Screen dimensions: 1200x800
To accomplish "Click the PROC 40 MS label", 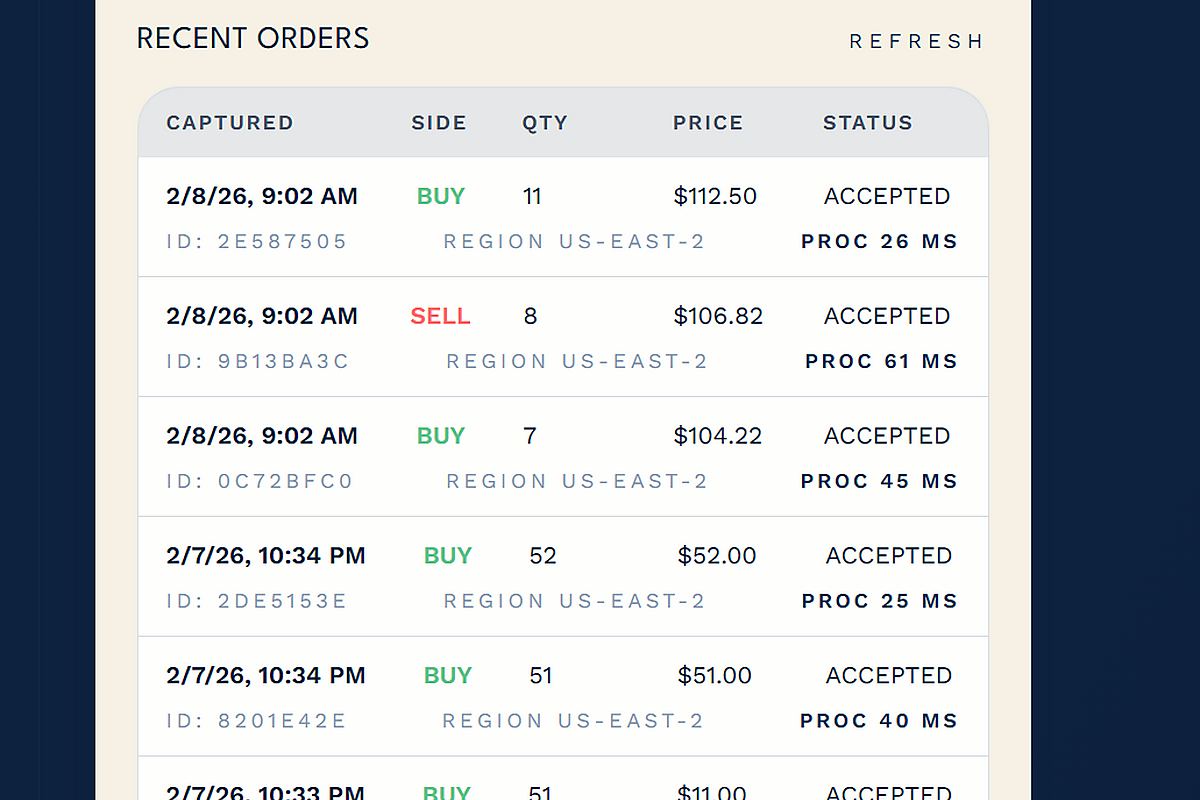I will pyautogui.click(x=879, y=721).
